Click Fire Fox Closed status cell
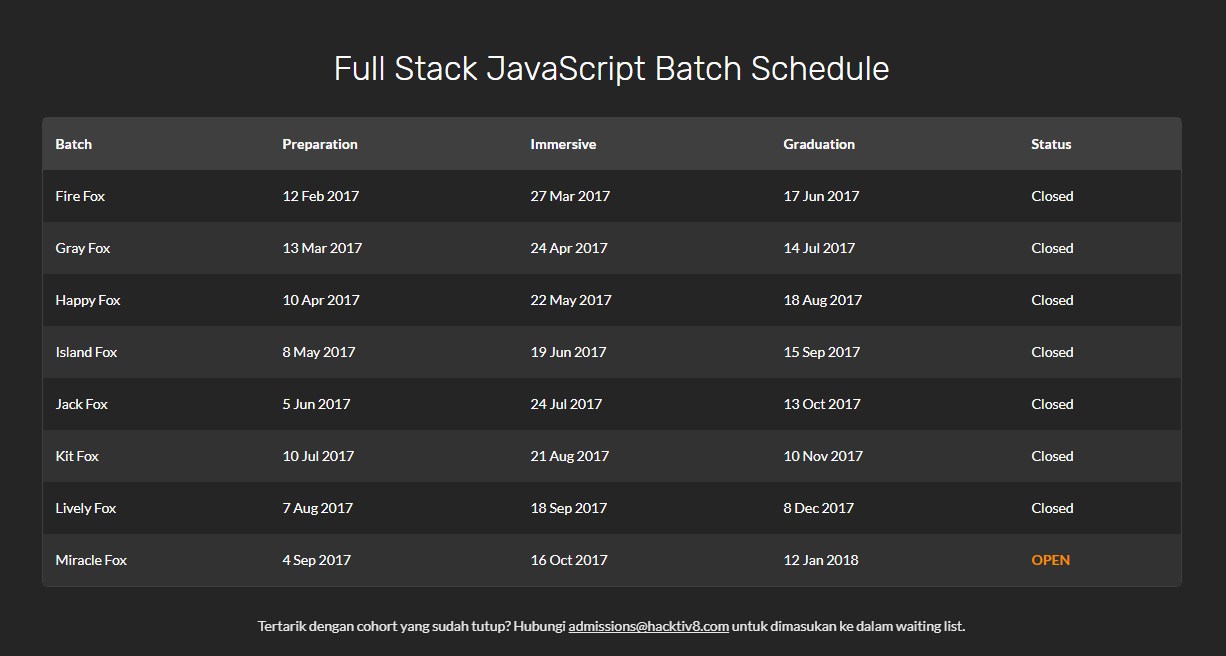This screenshot has width=1226, height=656. coord(1052,196)
